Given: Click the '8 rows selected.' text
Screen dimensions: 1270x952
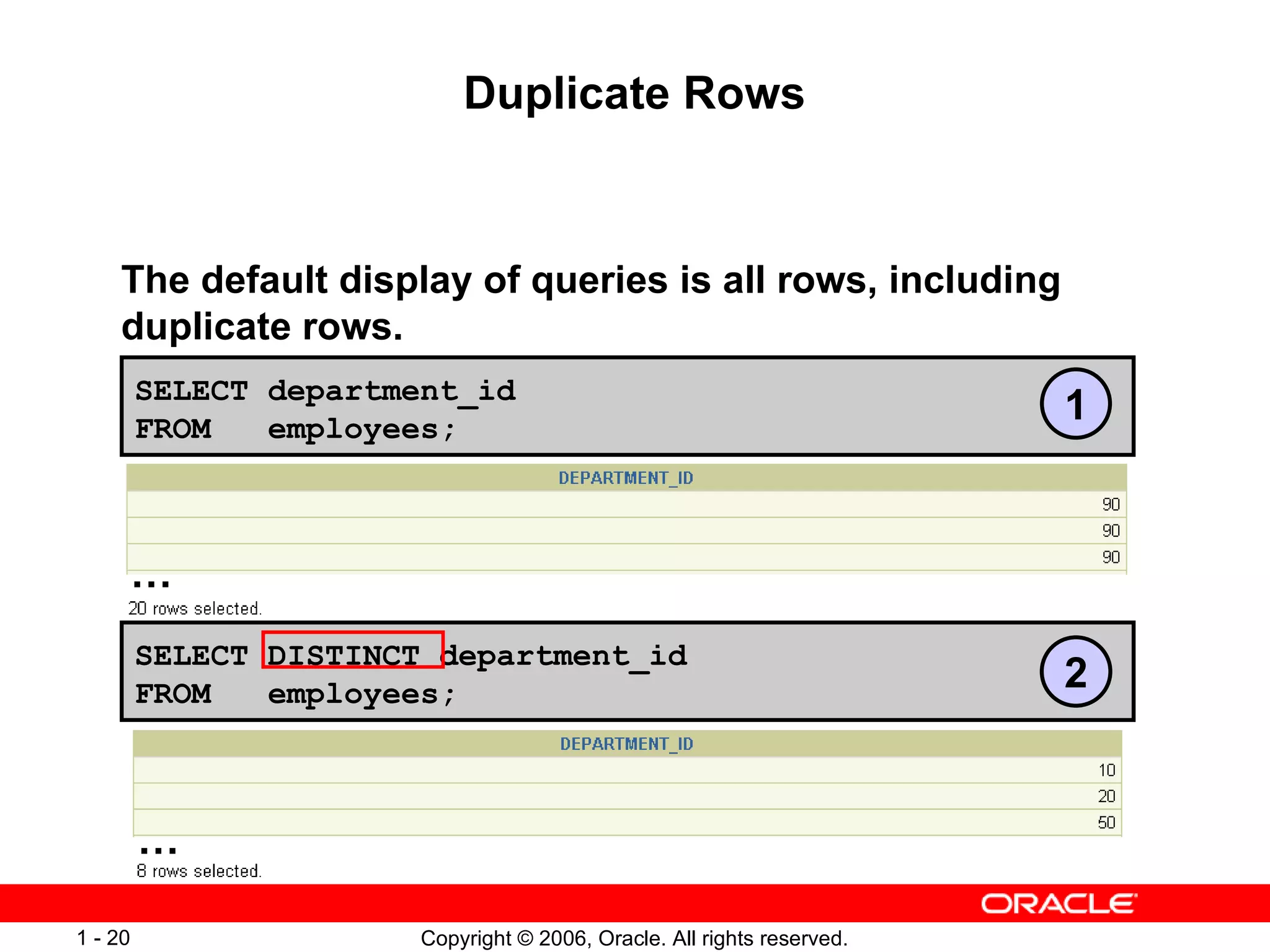Looking at the screenshot, I should pos(199,871).
